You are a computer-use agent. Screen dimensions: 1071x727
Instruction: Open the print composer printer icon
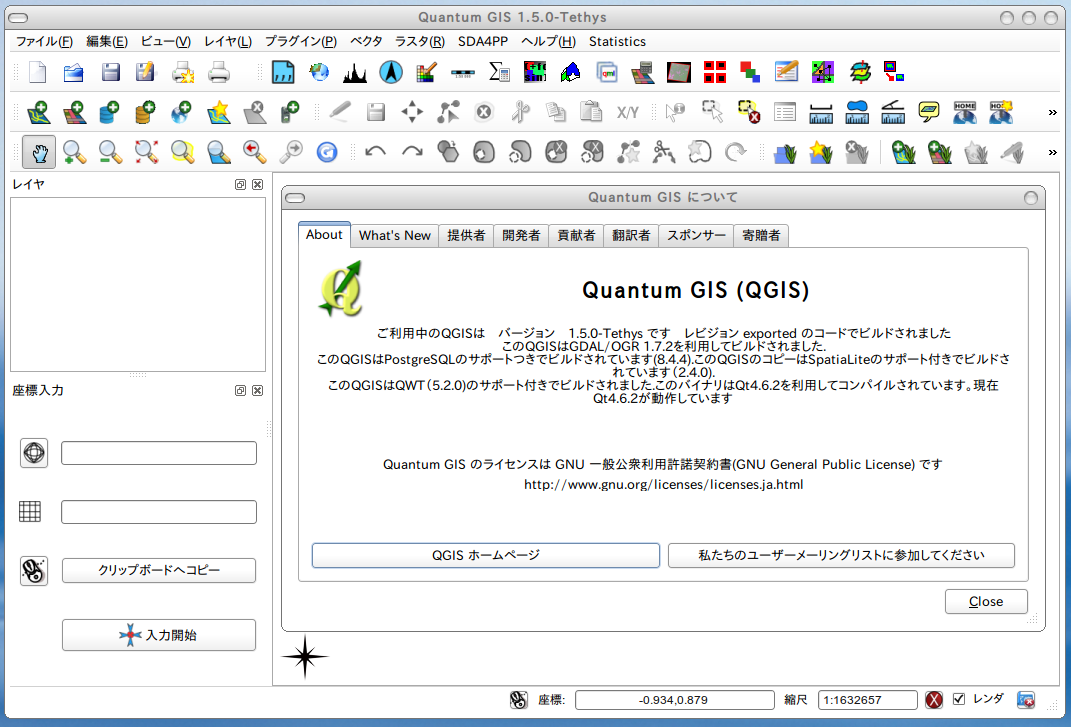click(x=219, y=72)
